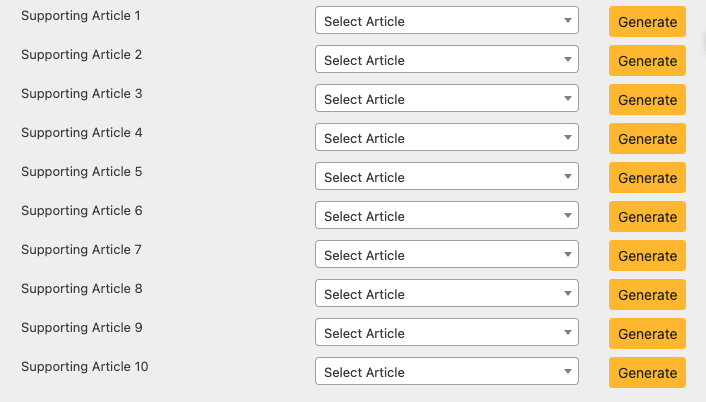Generate the Supporting Article 4 content

(x=647, y=139)
